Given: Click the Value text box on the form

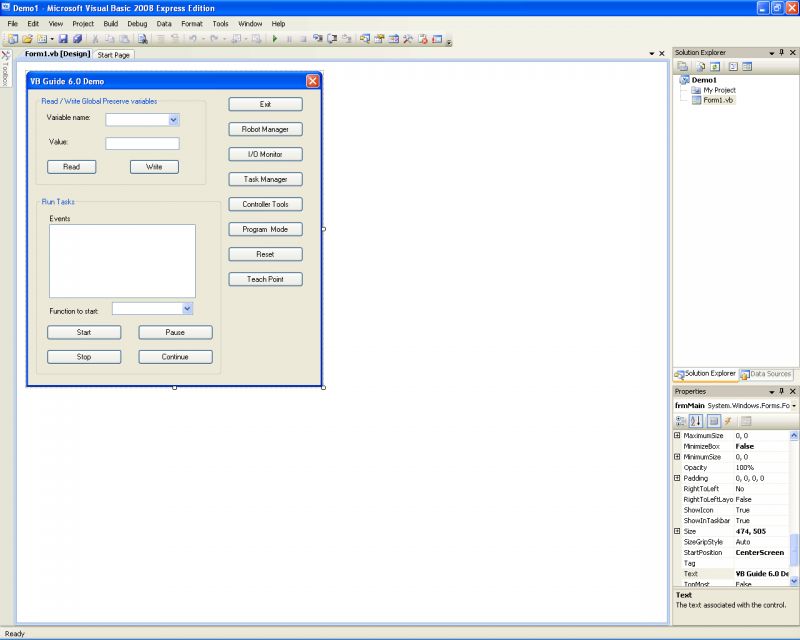Looking at the screenshot, I should (142, 143).
